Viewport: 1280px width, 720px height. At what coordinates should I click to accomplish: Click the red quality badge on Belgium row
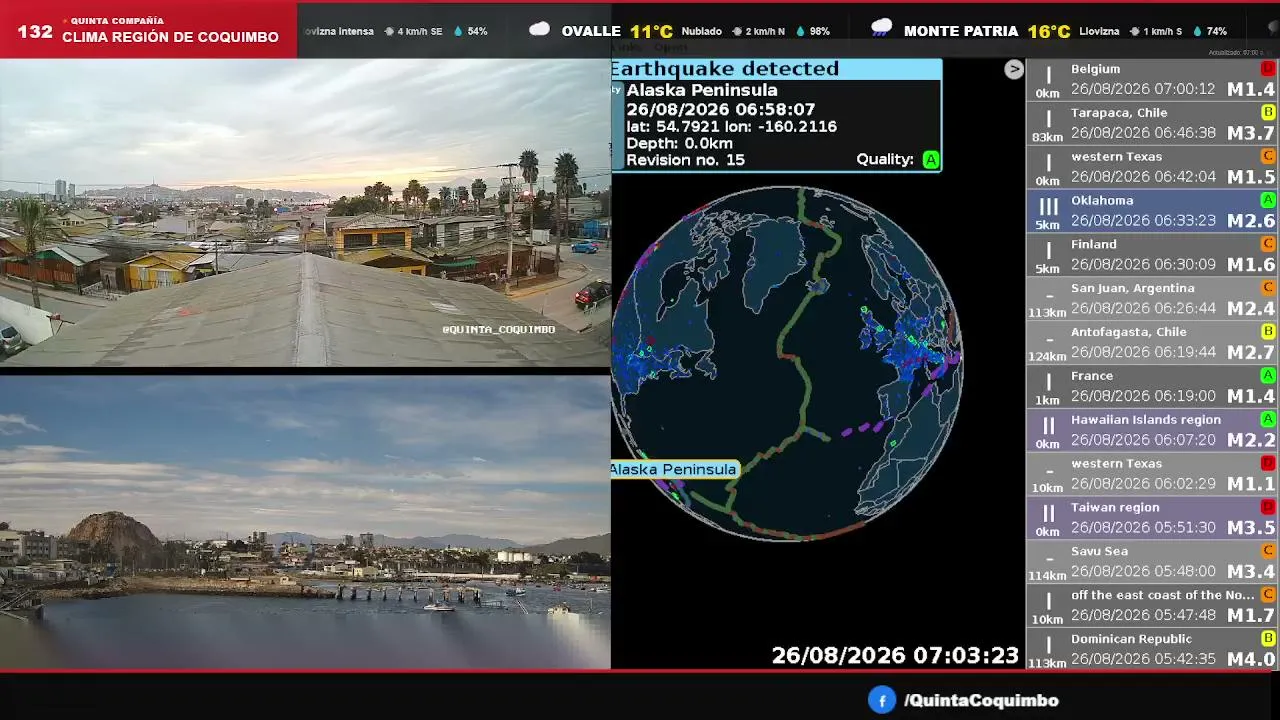(1268, 68)
